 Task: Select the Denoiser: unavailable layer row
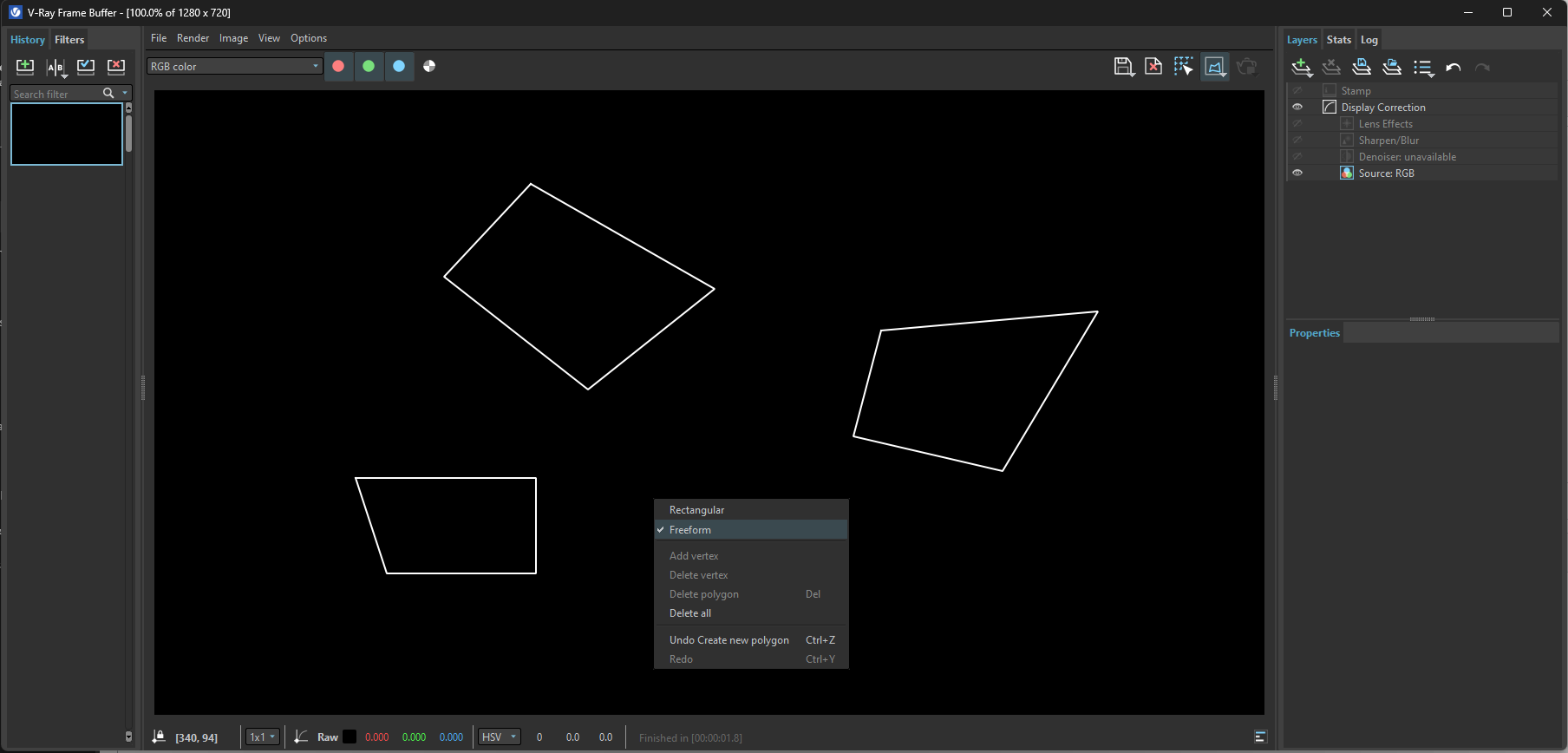pyautogui.click(x=1422, y=157)
